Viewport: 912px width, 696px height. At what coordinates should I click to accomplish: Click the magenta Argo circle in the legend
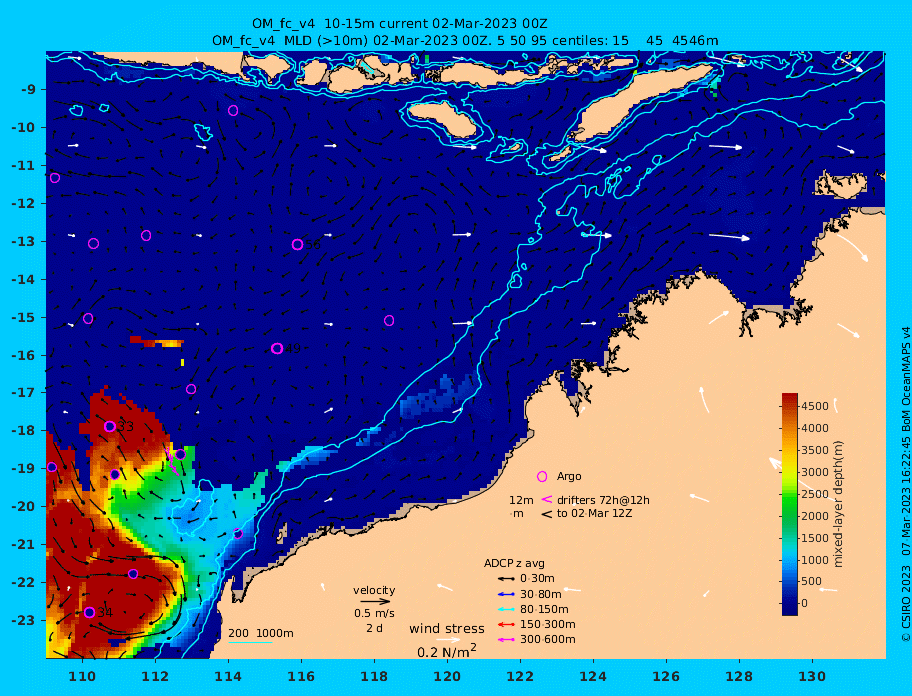(542, 477)
